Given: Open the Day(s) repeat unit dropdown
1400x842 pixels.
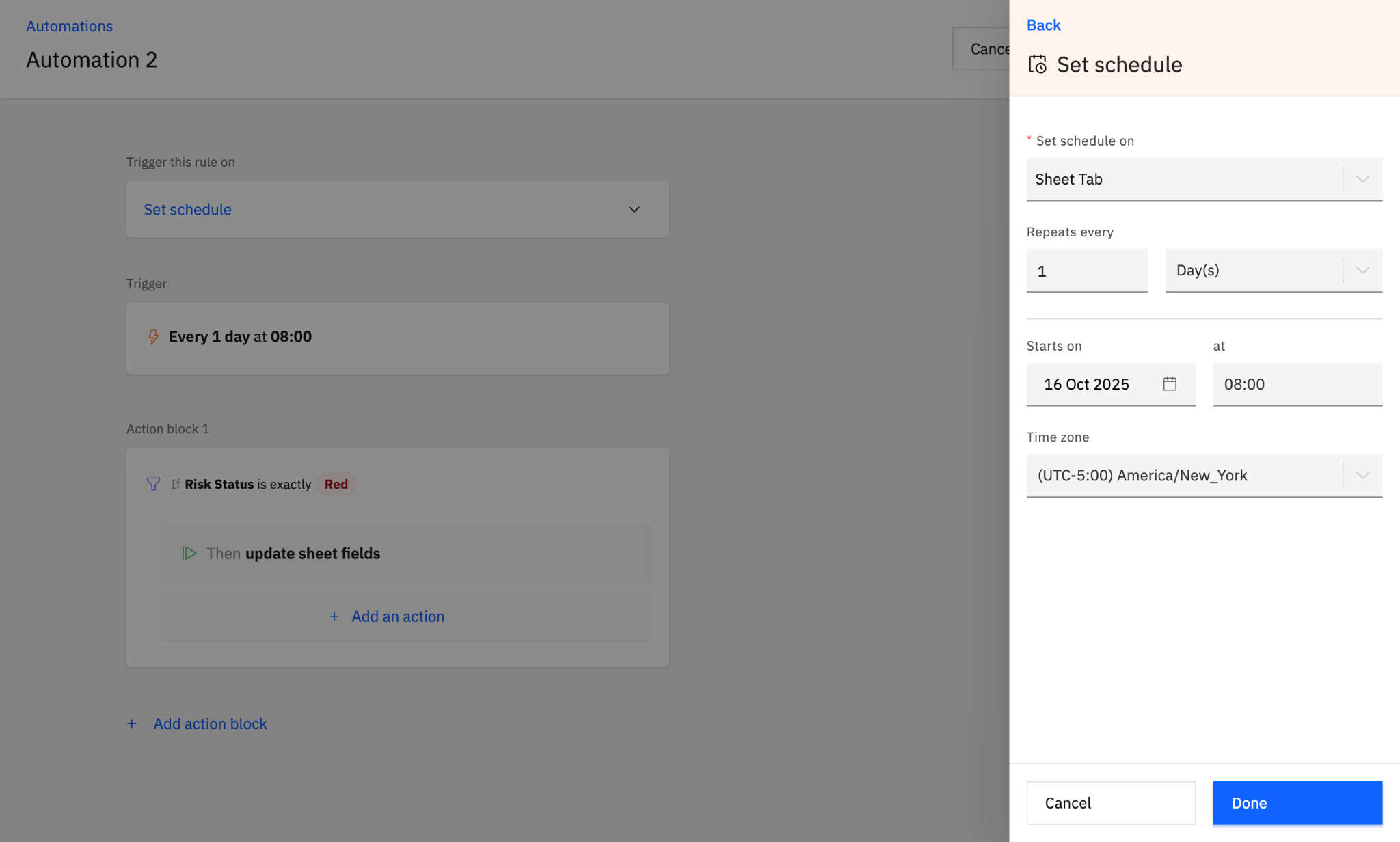Looking at the screenshot, I should (x=1362, y=271).
